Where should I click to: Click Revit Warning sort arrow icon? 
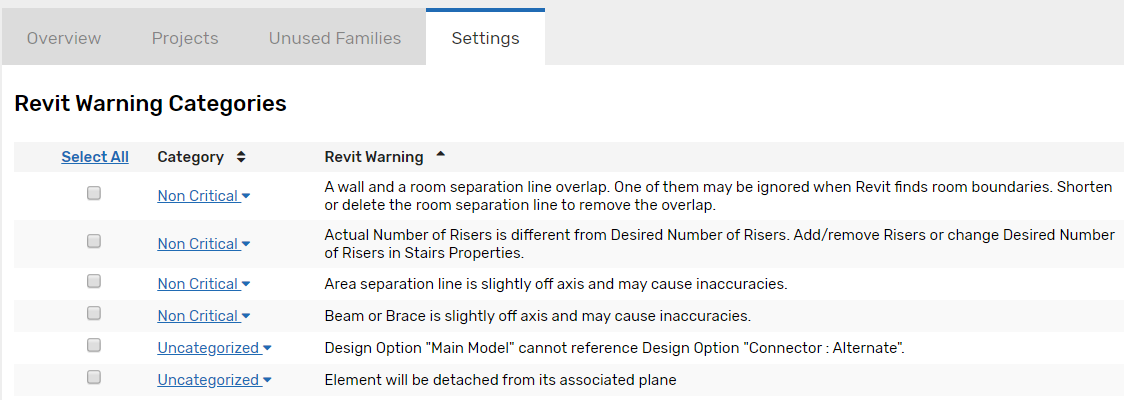tap(441, 156)
